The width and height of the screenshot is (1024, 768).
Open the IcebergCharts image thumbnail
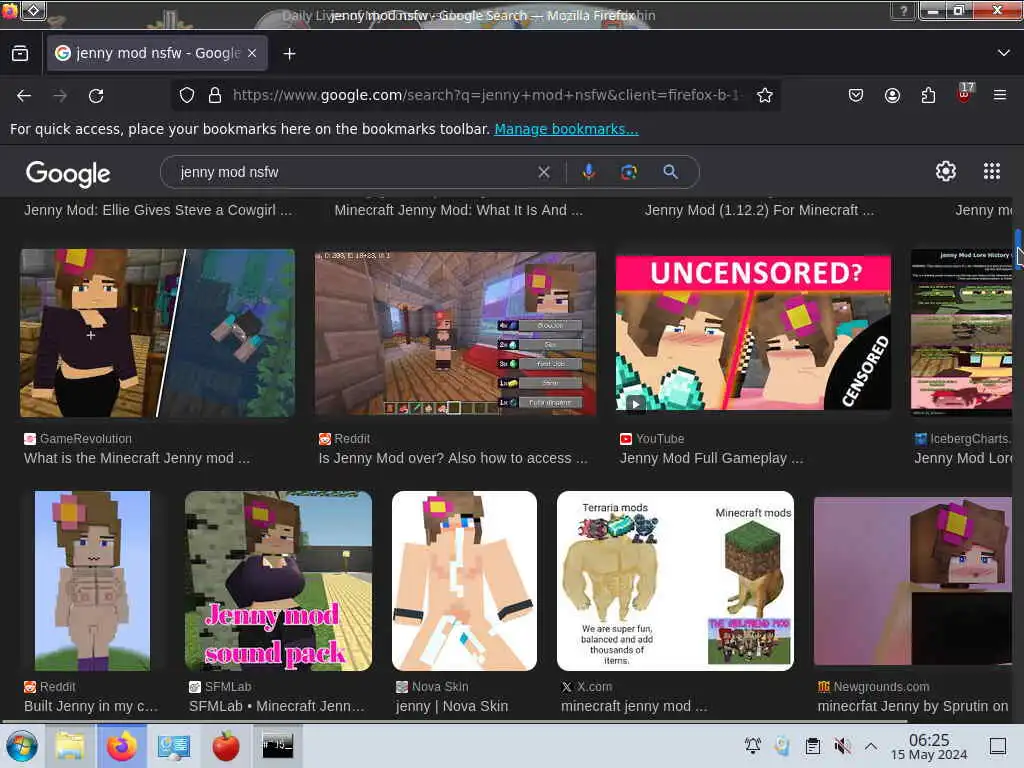point(961,333)
